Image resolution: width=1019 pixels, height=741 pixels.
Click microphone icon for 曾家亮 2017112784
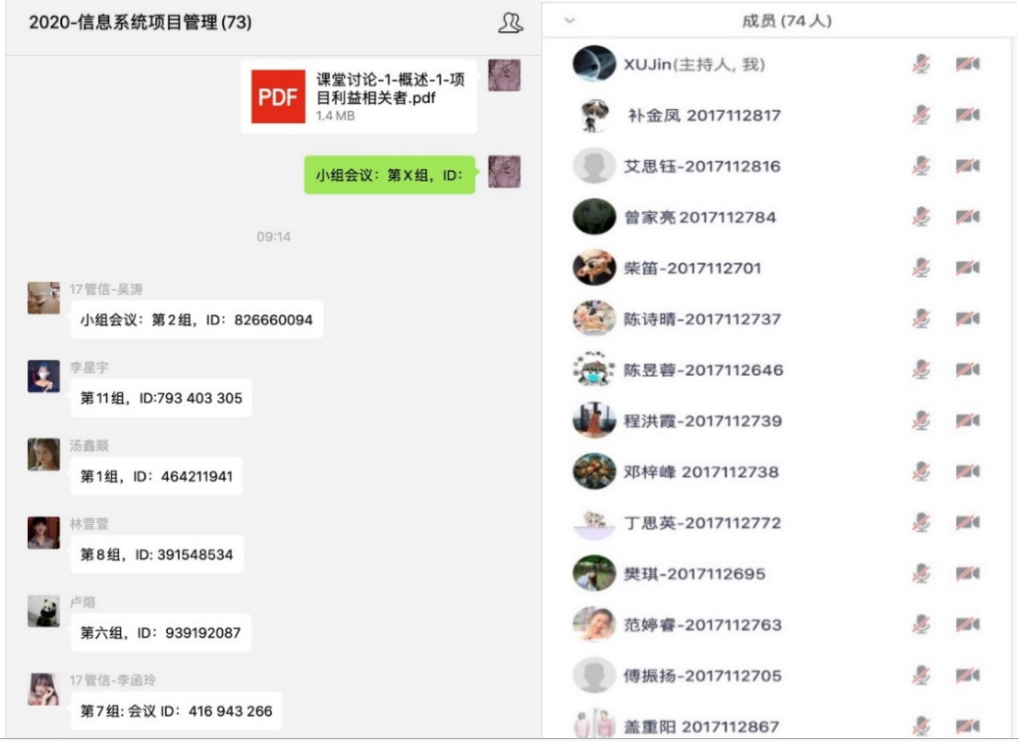(921, 216)
